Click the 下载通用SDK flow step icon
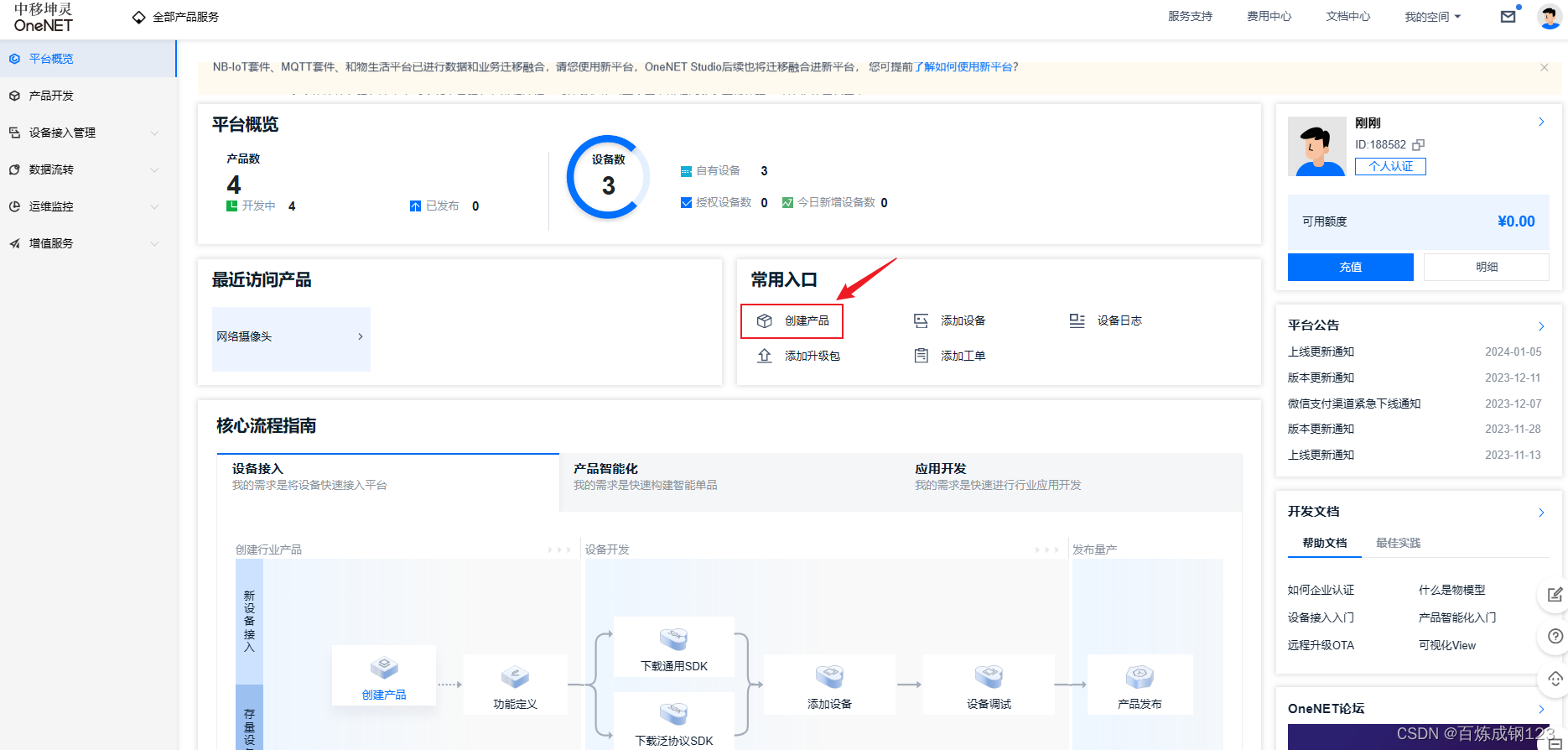 673,638
